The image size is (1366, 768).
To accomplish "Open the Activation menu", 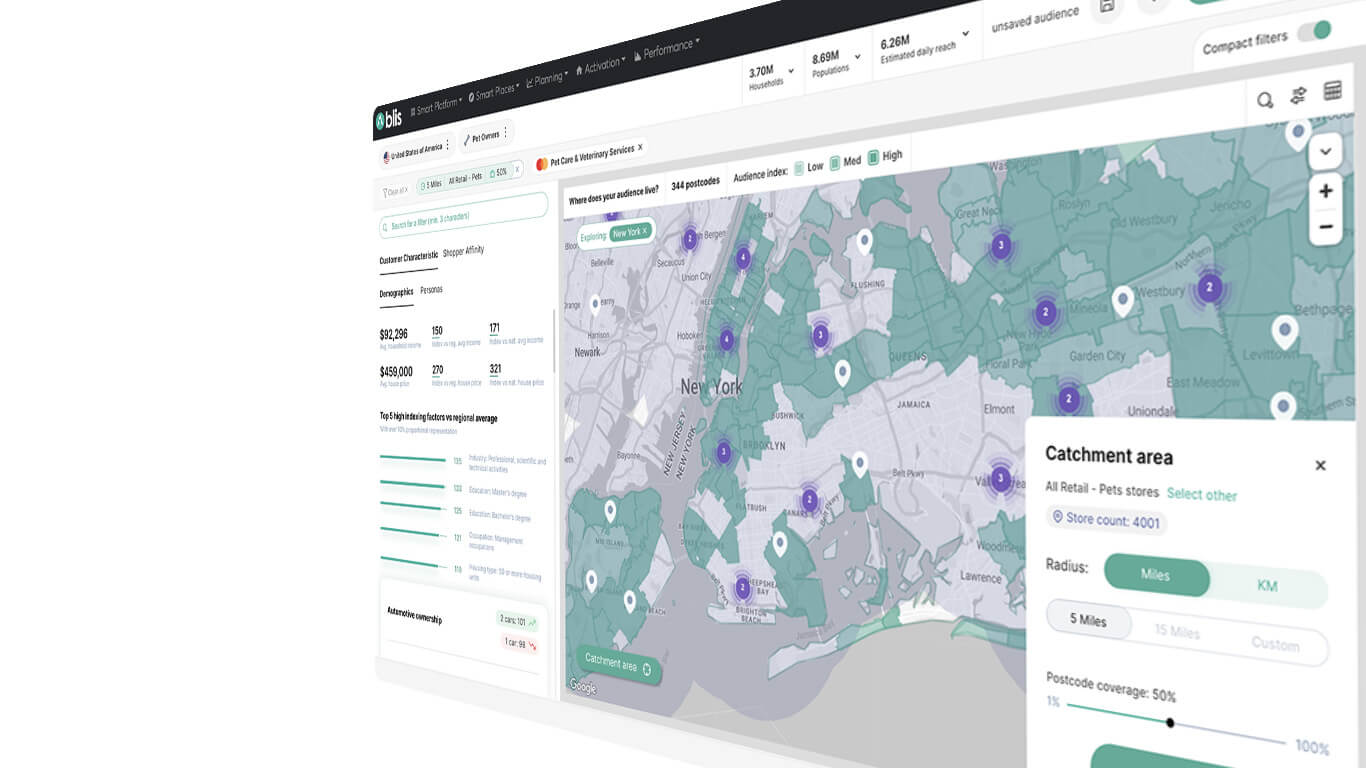I will 599,64.
